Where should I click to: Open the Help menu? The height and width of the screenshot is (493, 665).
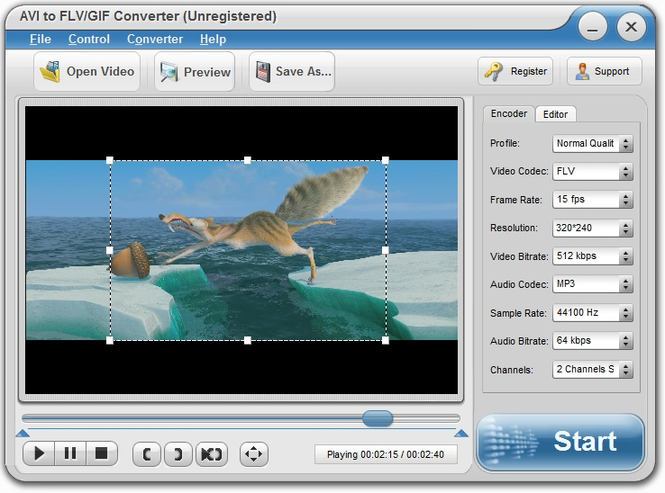point(213,39)
